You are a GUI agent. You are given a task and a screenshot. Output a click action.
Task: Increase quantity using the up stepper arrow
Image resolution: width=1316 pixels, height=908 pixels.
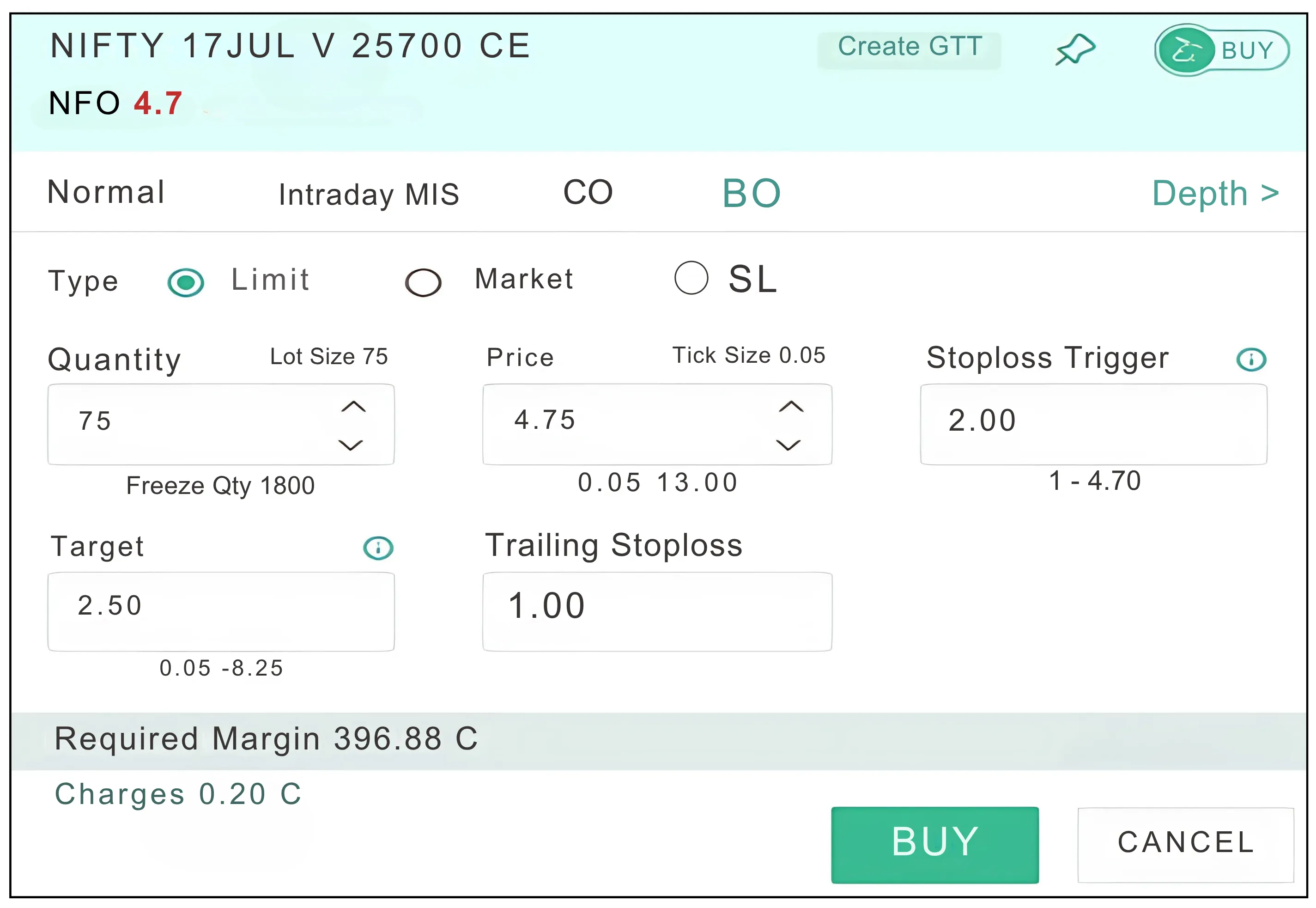(x=354, y=406)
